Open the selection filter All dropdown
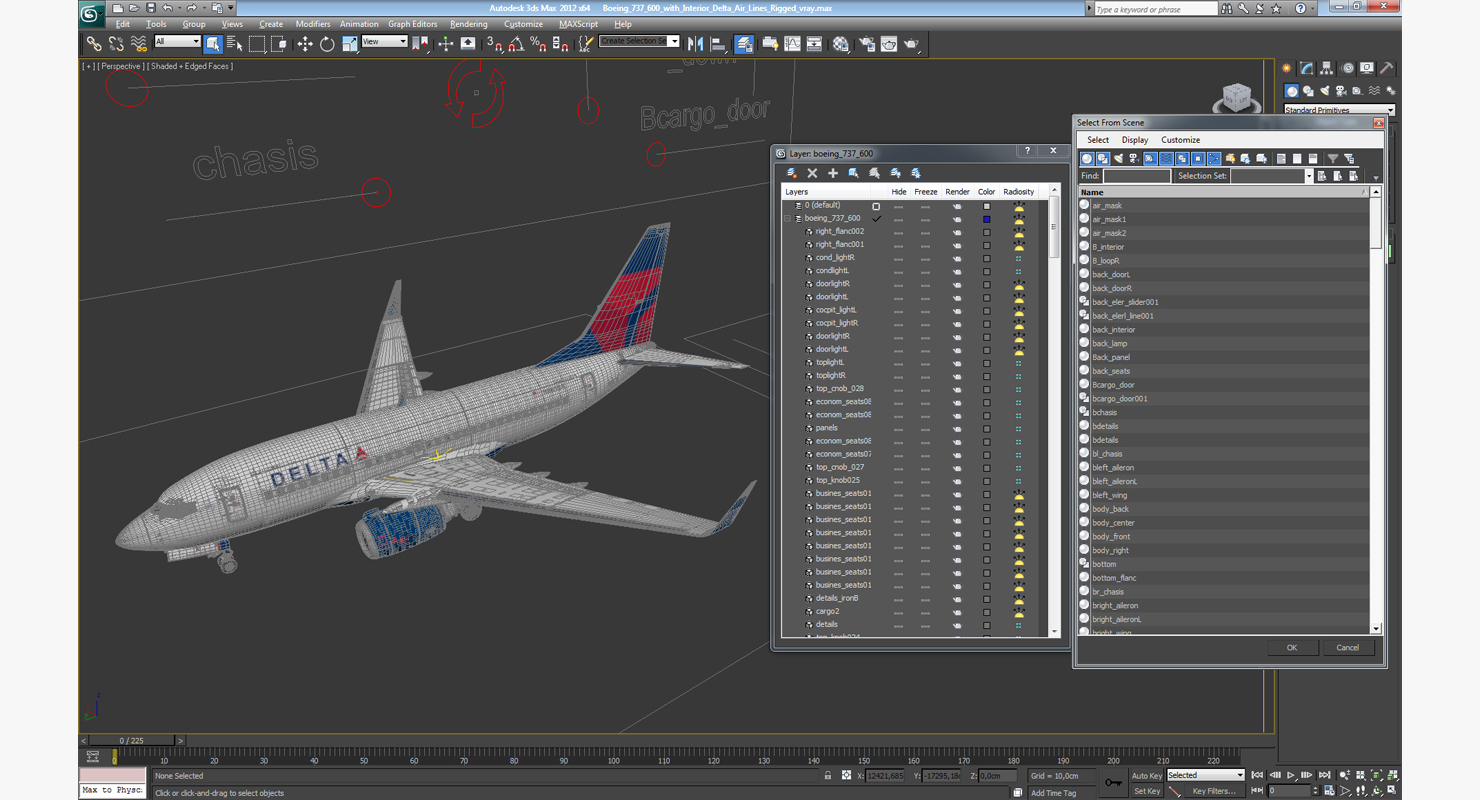This screenshot has height=800, width=1480. pyautogui.click(x=178, y=42)
